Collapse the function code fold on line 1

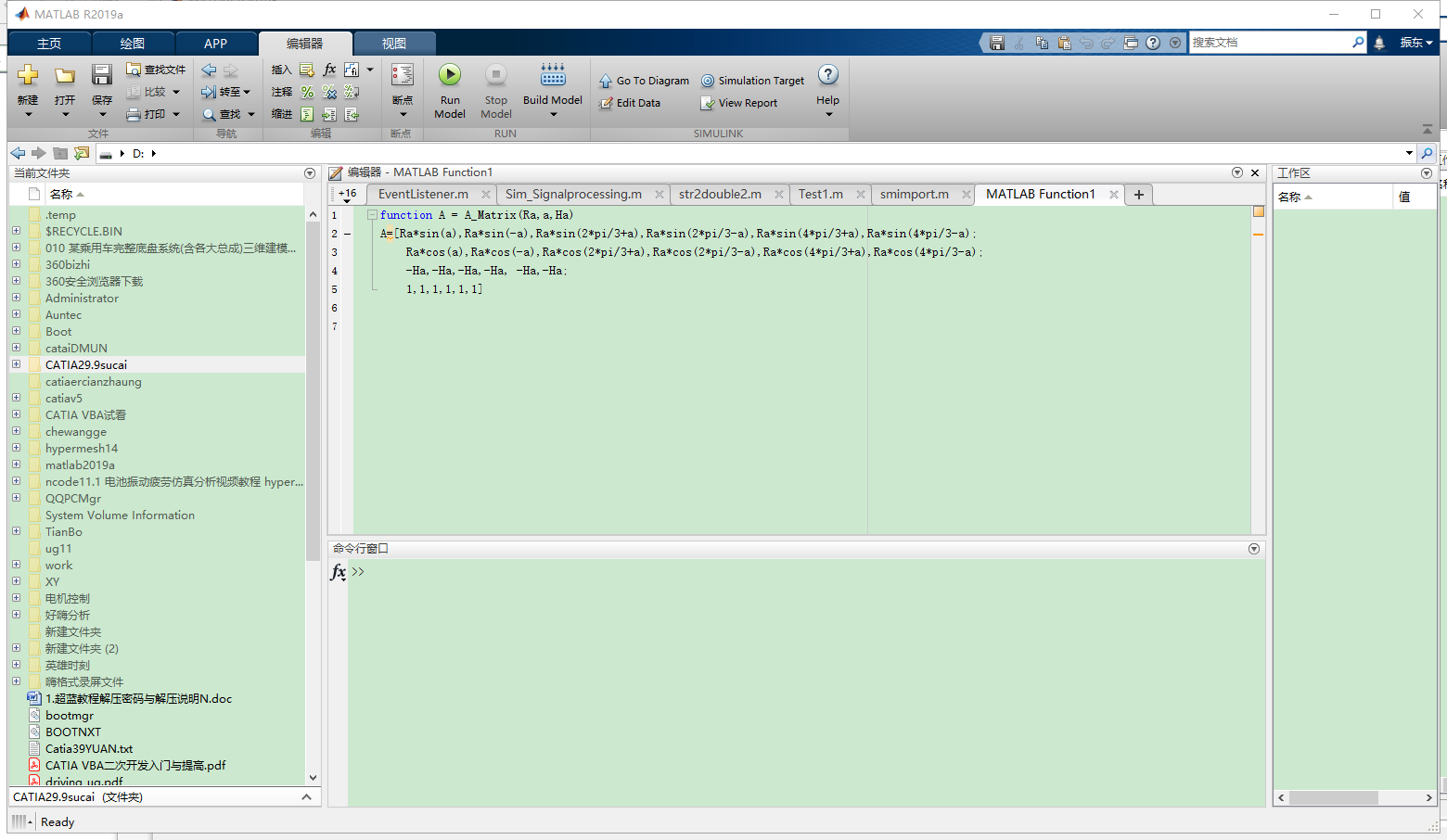[371, 214]
